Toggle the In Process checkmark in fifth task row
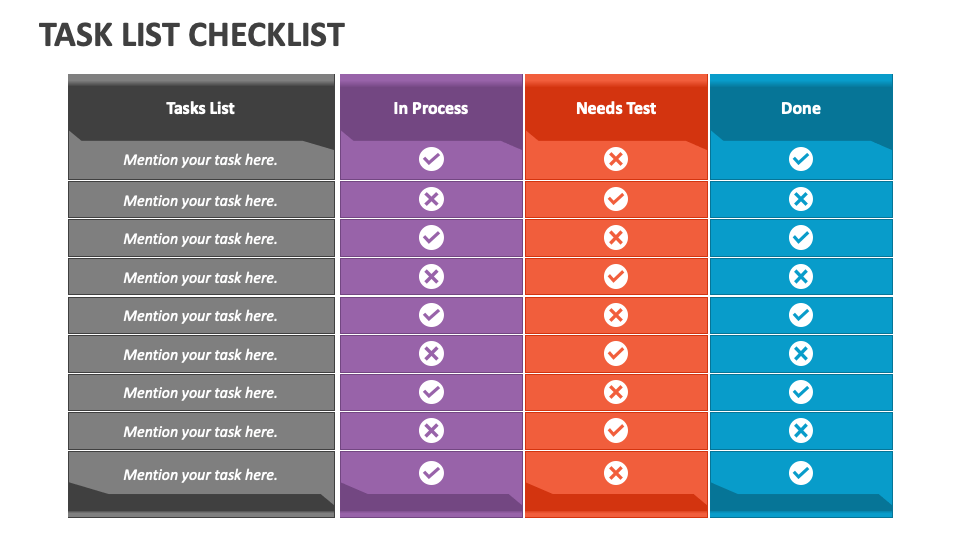Screen dimensions: 960x540 coord(432,315)
